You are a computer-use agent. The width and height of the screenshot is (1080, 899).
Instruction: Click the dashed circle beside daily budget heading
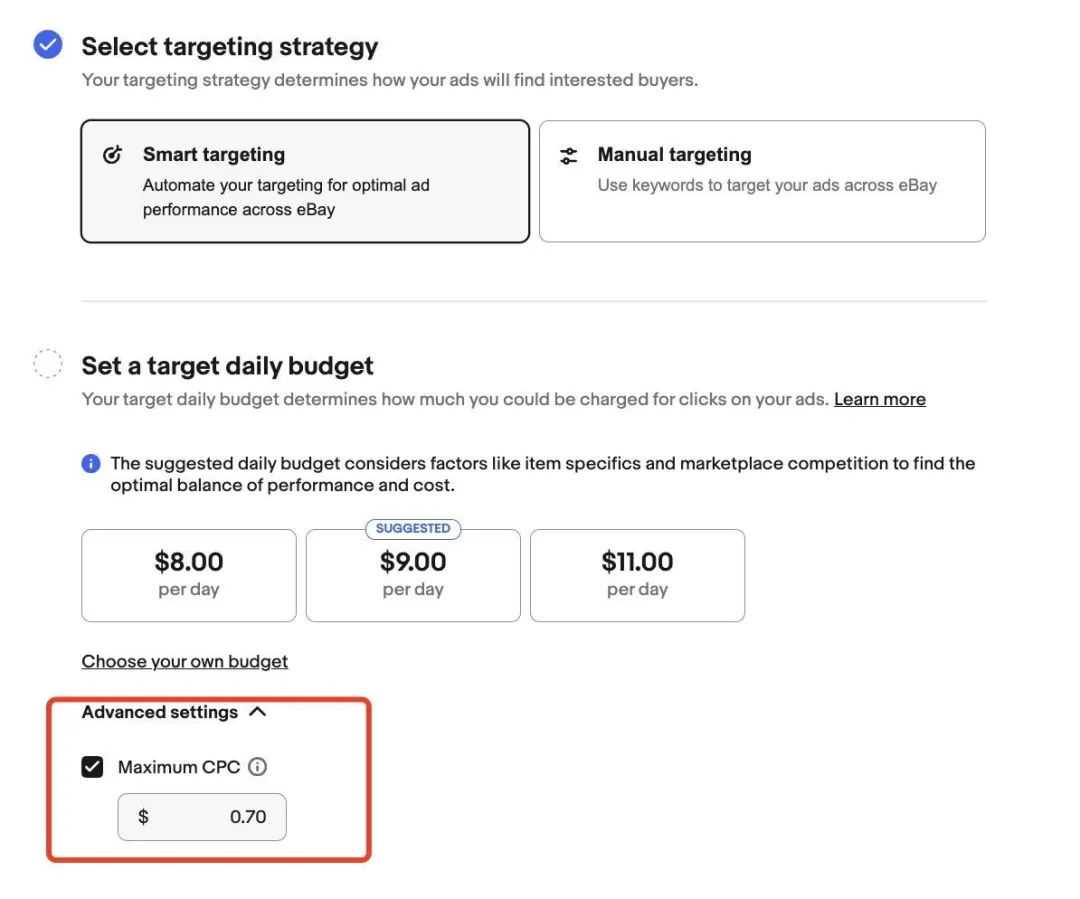(x=48, y=364)
